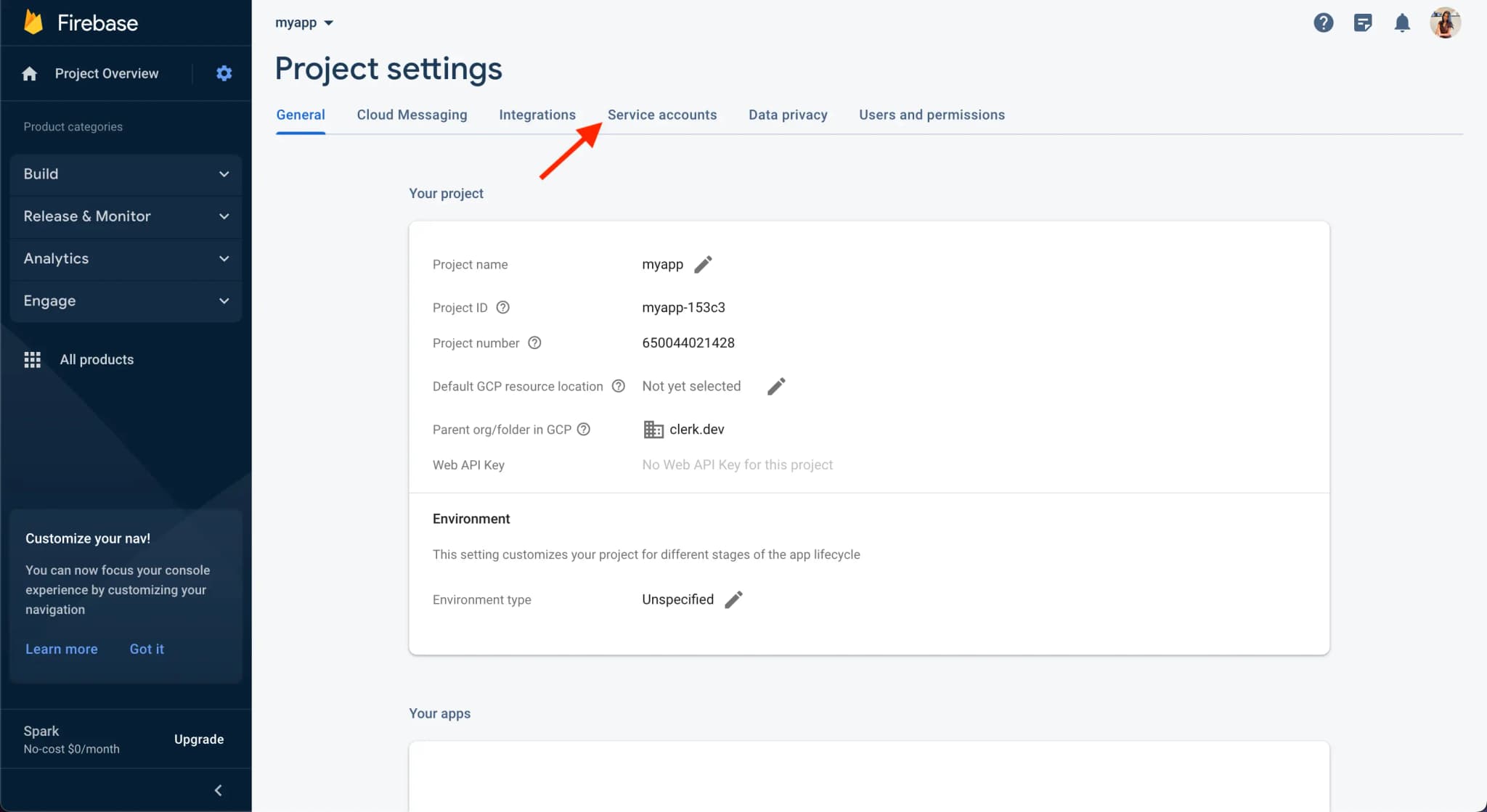Show Default GCP resource location help icon

pyautogui.click(x=619, y=386)
